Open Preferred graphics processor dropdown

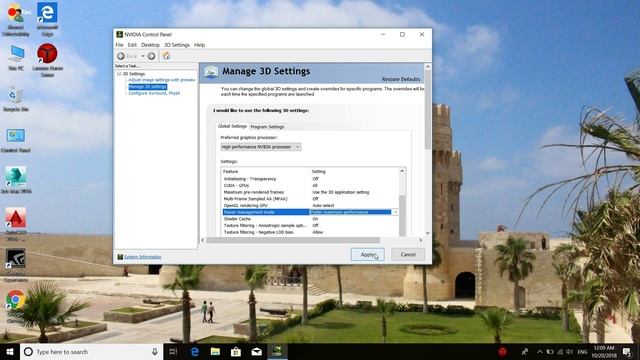(x=261, y=147)
